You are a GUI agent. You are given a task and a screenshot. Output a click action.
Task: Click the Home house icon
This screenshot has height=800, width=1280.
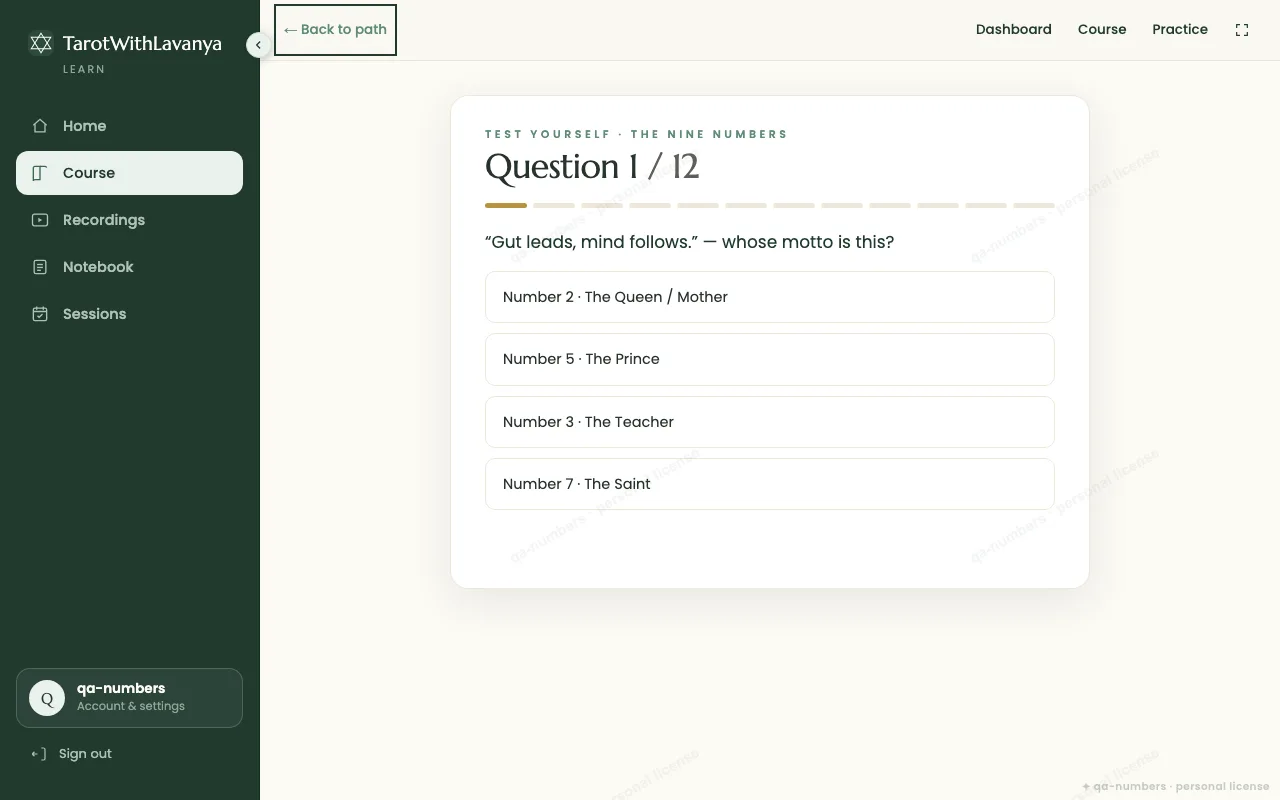[x=40, y=126]
